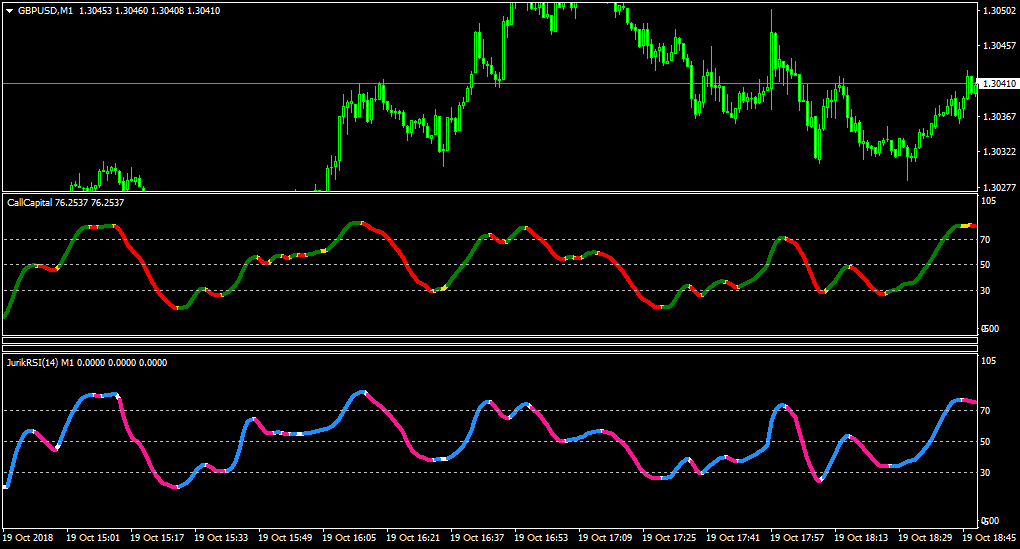This screenshot has height=549, width=1020.
Task: Select the 70 level on CallCapital scale
Action: tap(986, 240)
